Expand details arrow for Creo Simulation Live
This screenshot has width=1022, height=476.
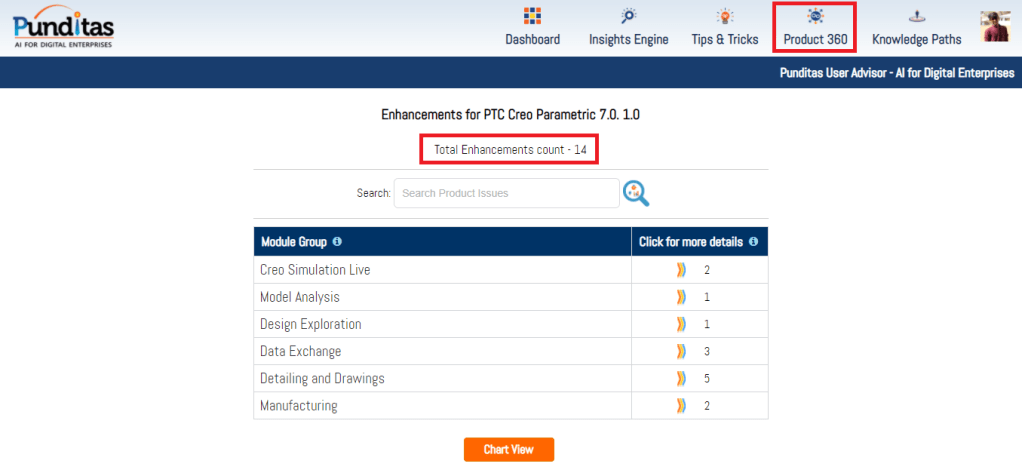tap(682, 270)
